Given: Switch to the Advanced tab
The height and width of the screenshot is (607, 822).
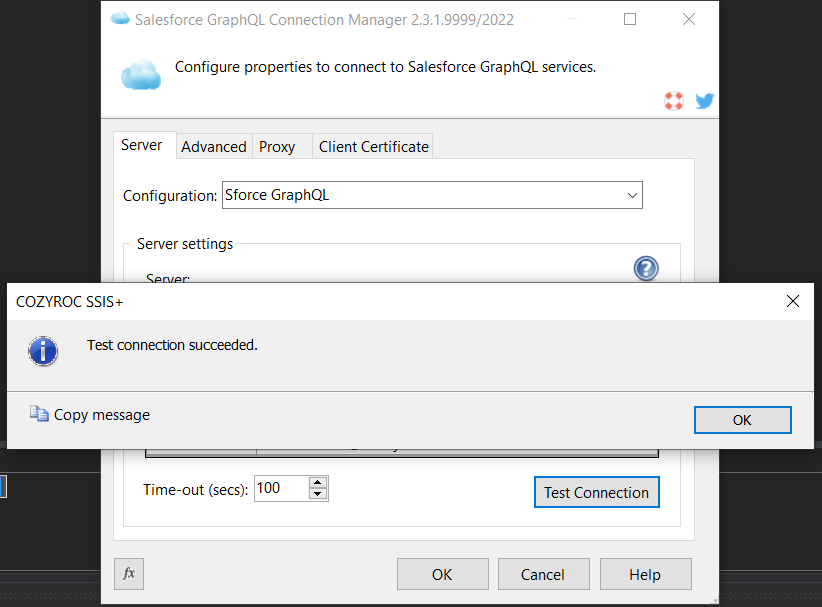Looking at the screenshot, I should click(x=213, y=147).
